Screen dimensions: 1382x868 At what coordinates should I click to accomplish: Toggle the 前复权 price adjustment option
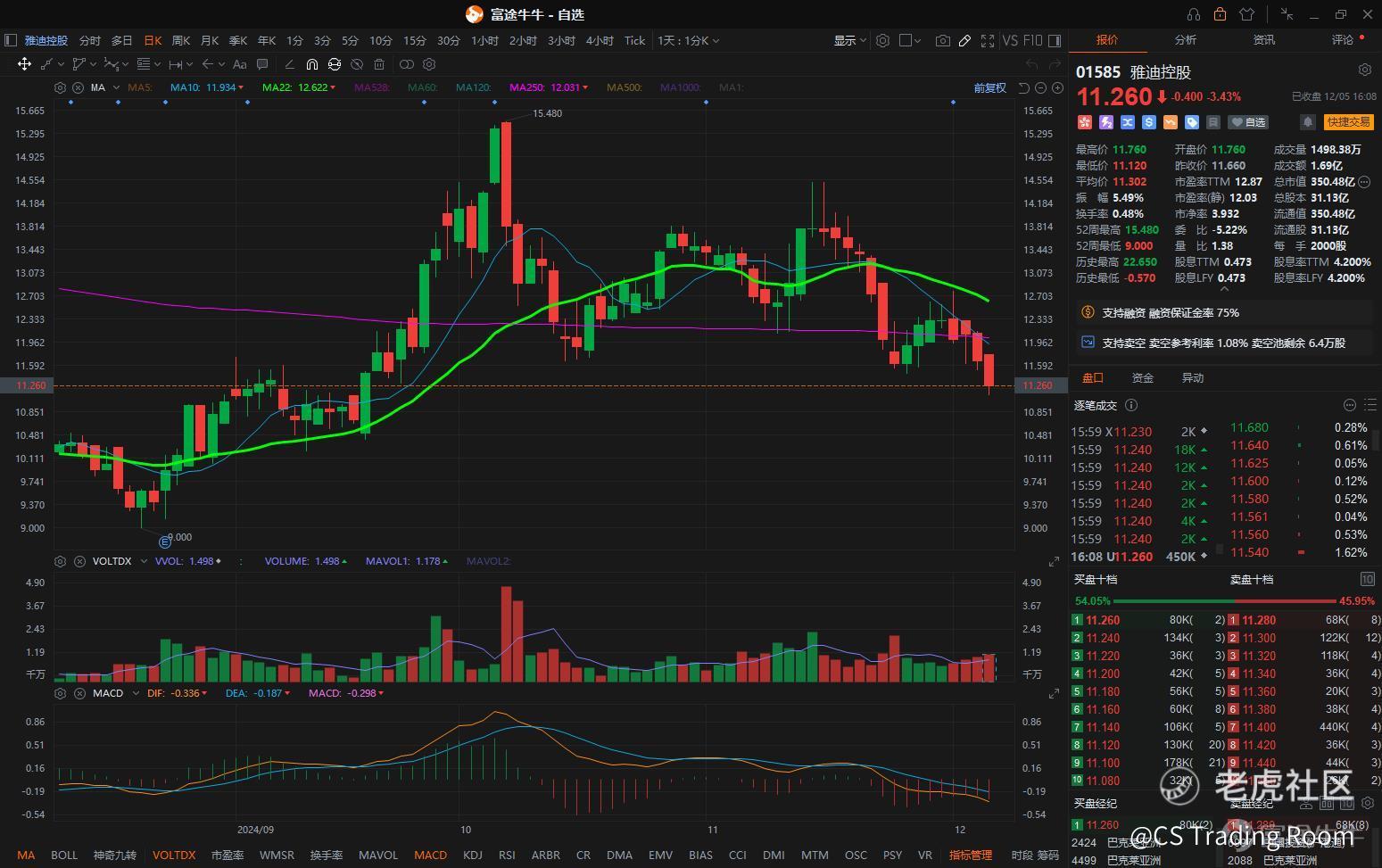point(989,87)
